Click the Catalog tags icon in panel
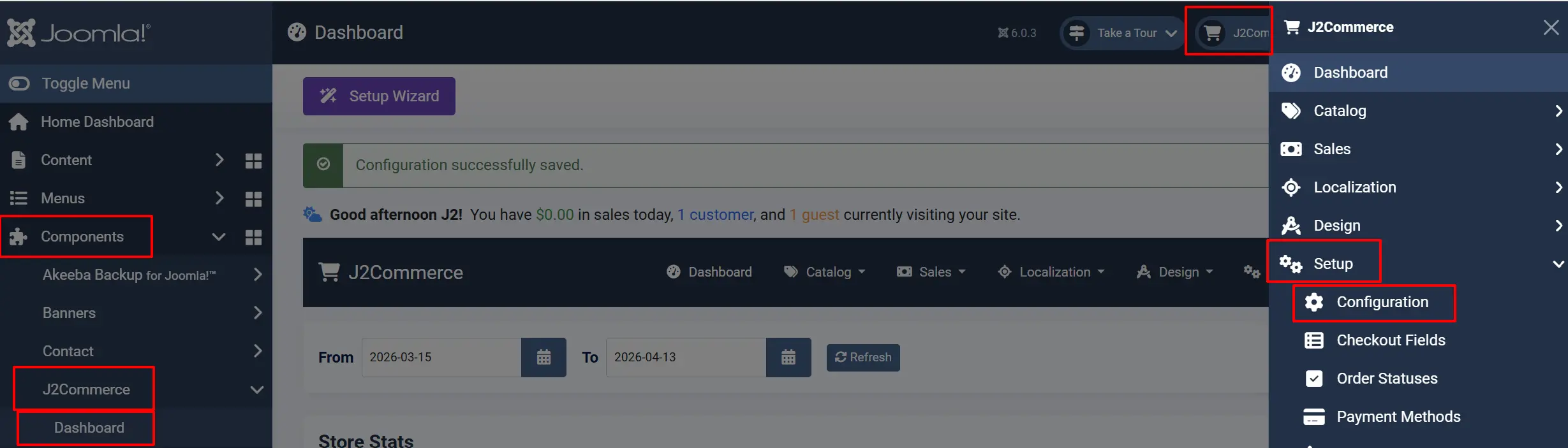Screen dimensions: 1568x448 pyautogui.click(x=1291, y=111)
